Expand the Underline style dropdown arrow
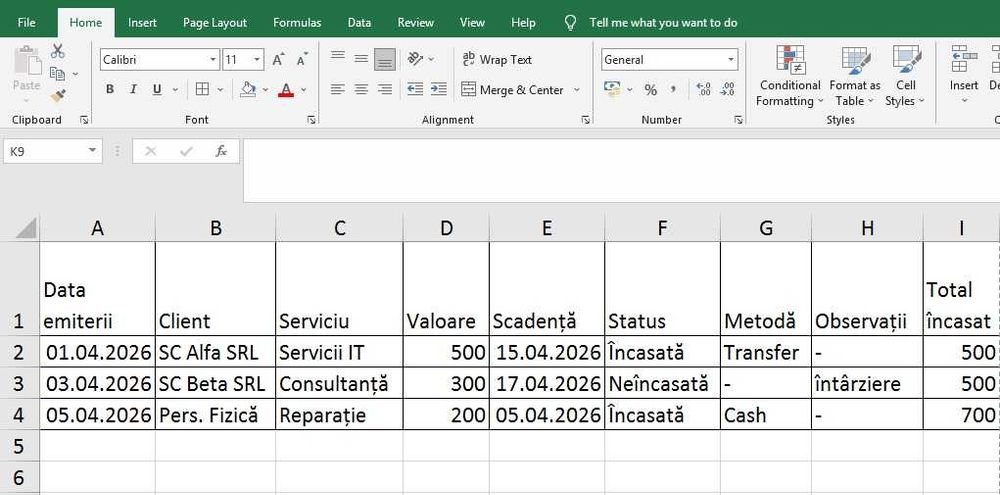This screenshot has width=1000, height=495. point(175,89)
